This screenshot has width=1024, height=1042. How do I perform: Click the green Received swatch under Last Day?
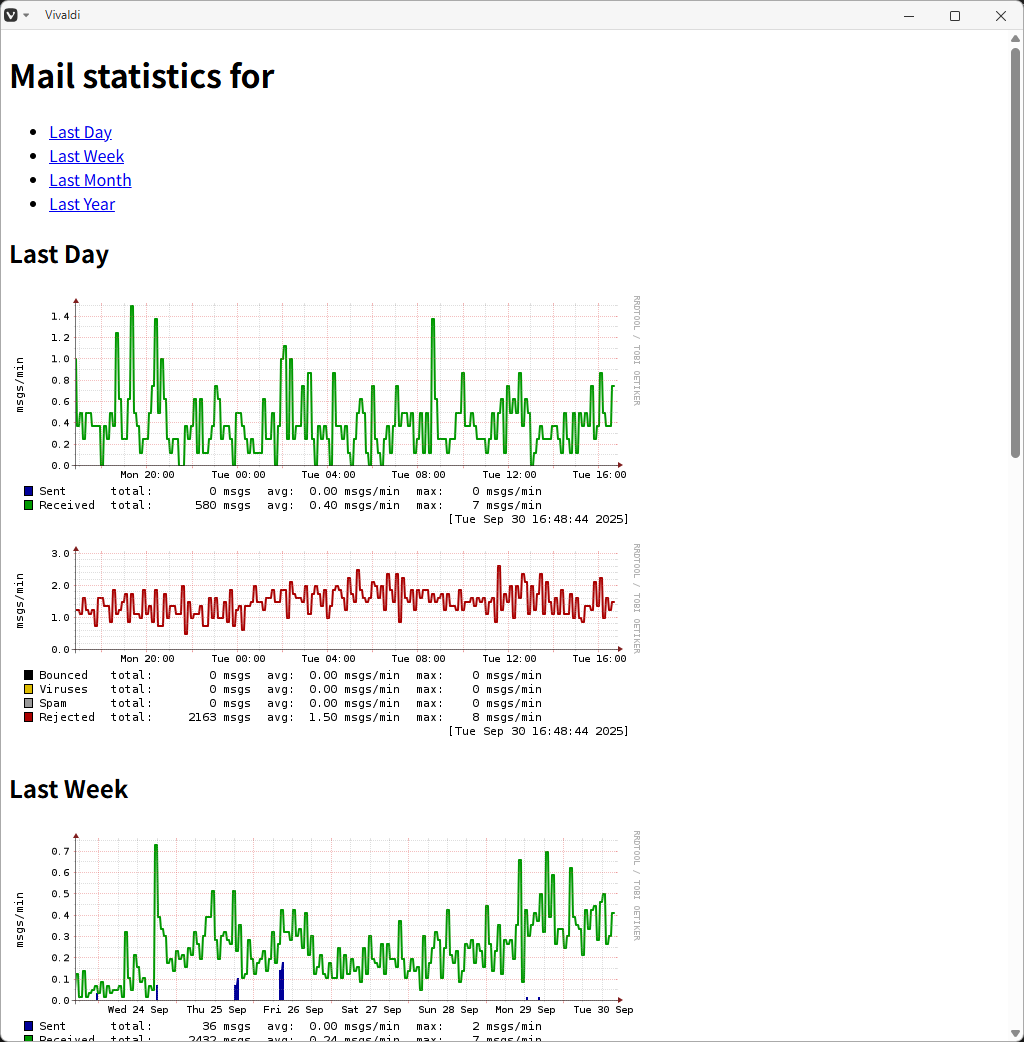[x=29, y=505]
